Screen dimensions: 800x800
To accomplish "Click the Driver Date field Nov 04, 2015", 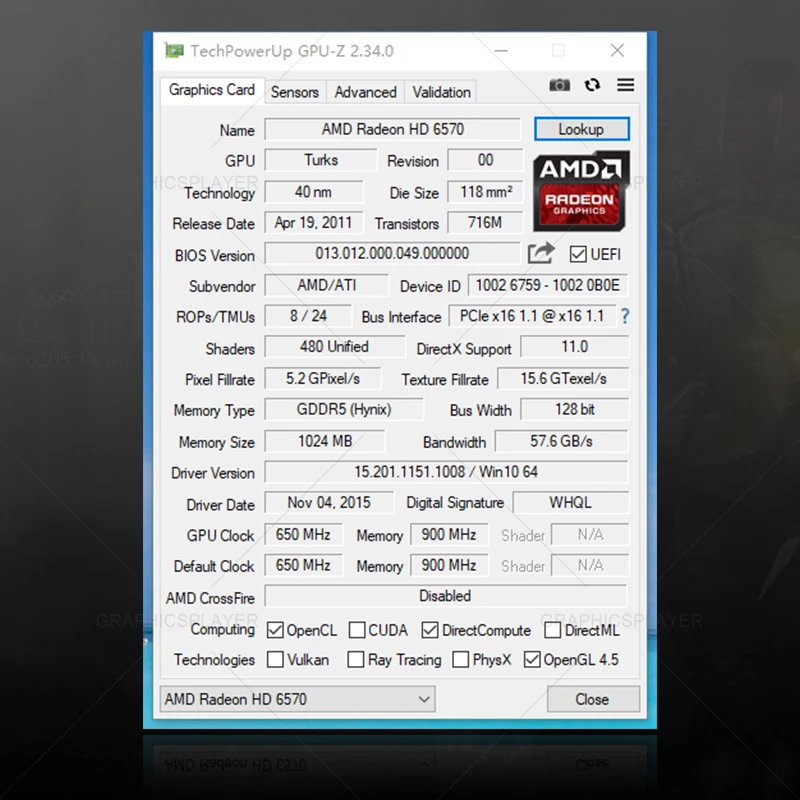I will click(329, 503).
